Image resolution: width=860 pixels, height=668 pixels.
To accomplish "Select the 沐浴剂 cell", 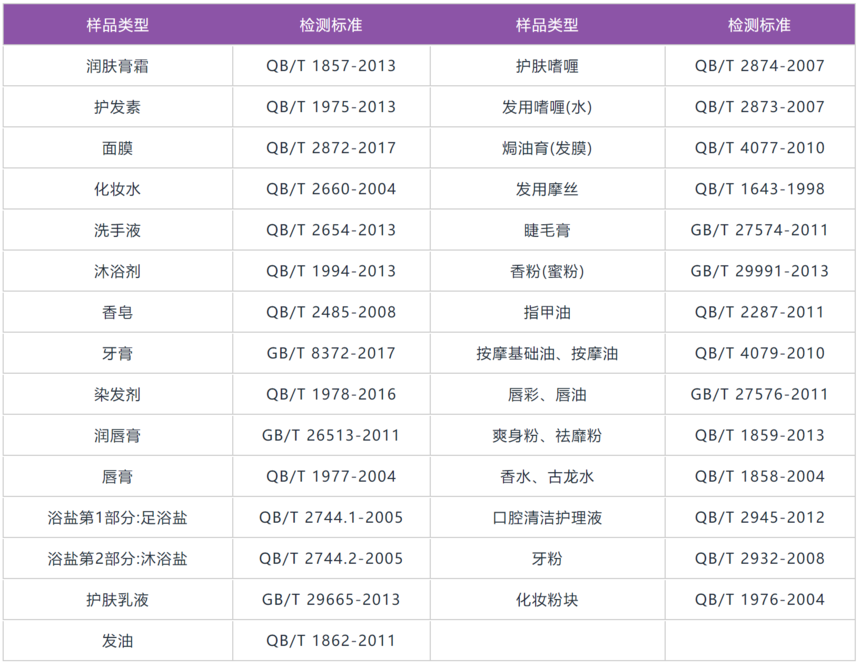I will pyautogui.click(x=117, y=271).
